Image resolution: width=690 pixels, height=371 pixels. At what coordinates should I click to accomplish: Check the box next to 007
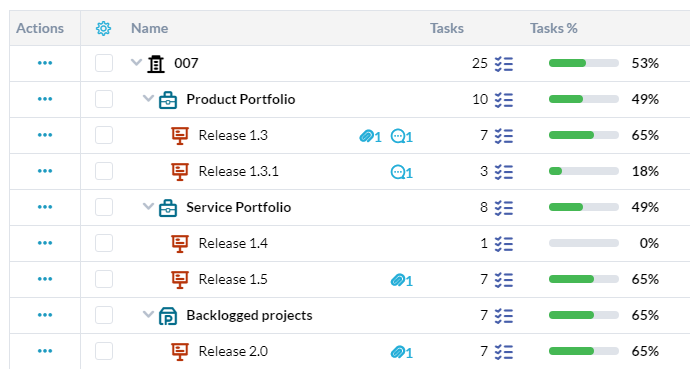click(x=104, y=63)
